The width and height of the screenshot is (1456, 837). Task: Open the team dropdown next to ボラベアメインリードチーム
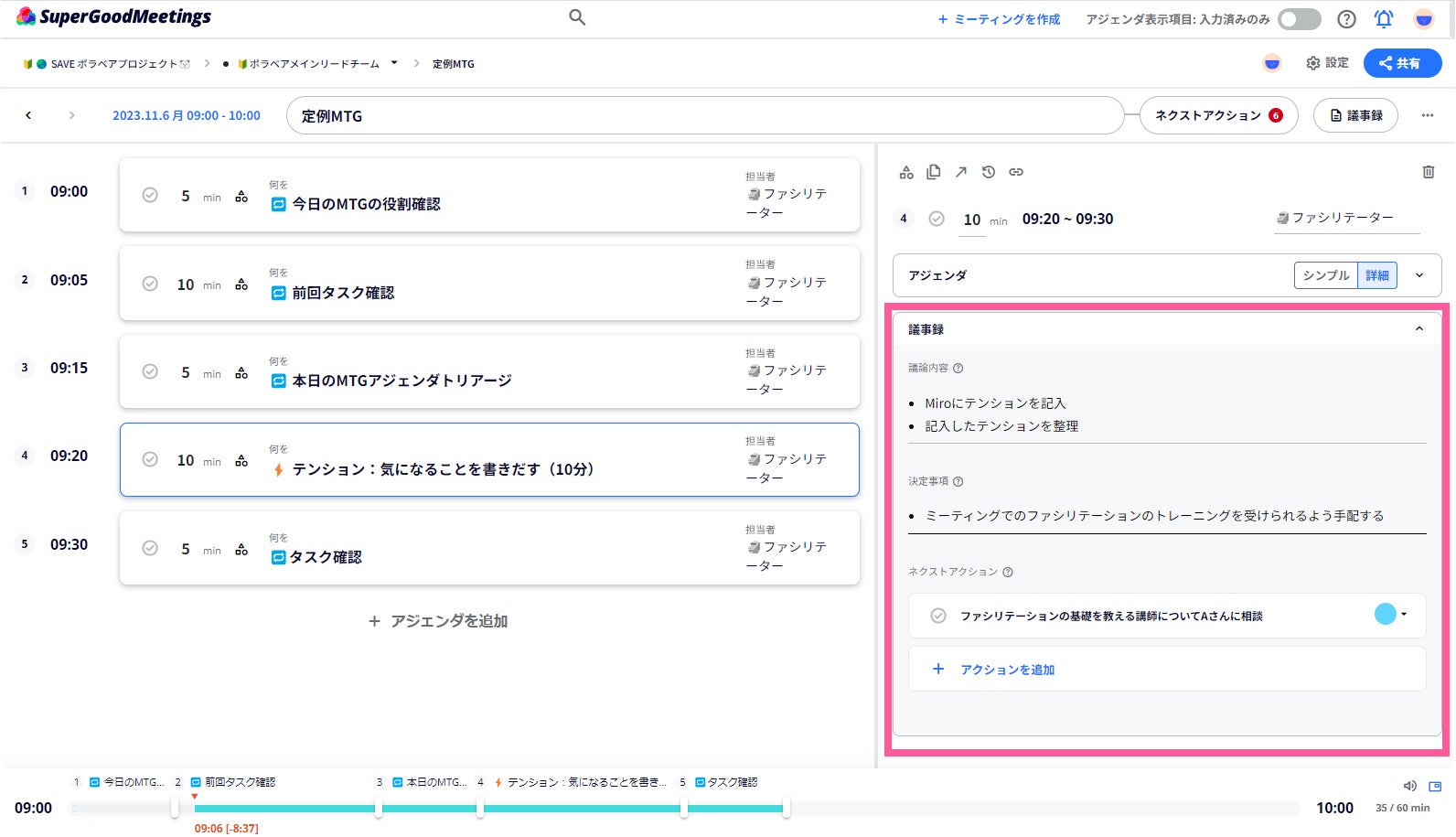point(394,63)
